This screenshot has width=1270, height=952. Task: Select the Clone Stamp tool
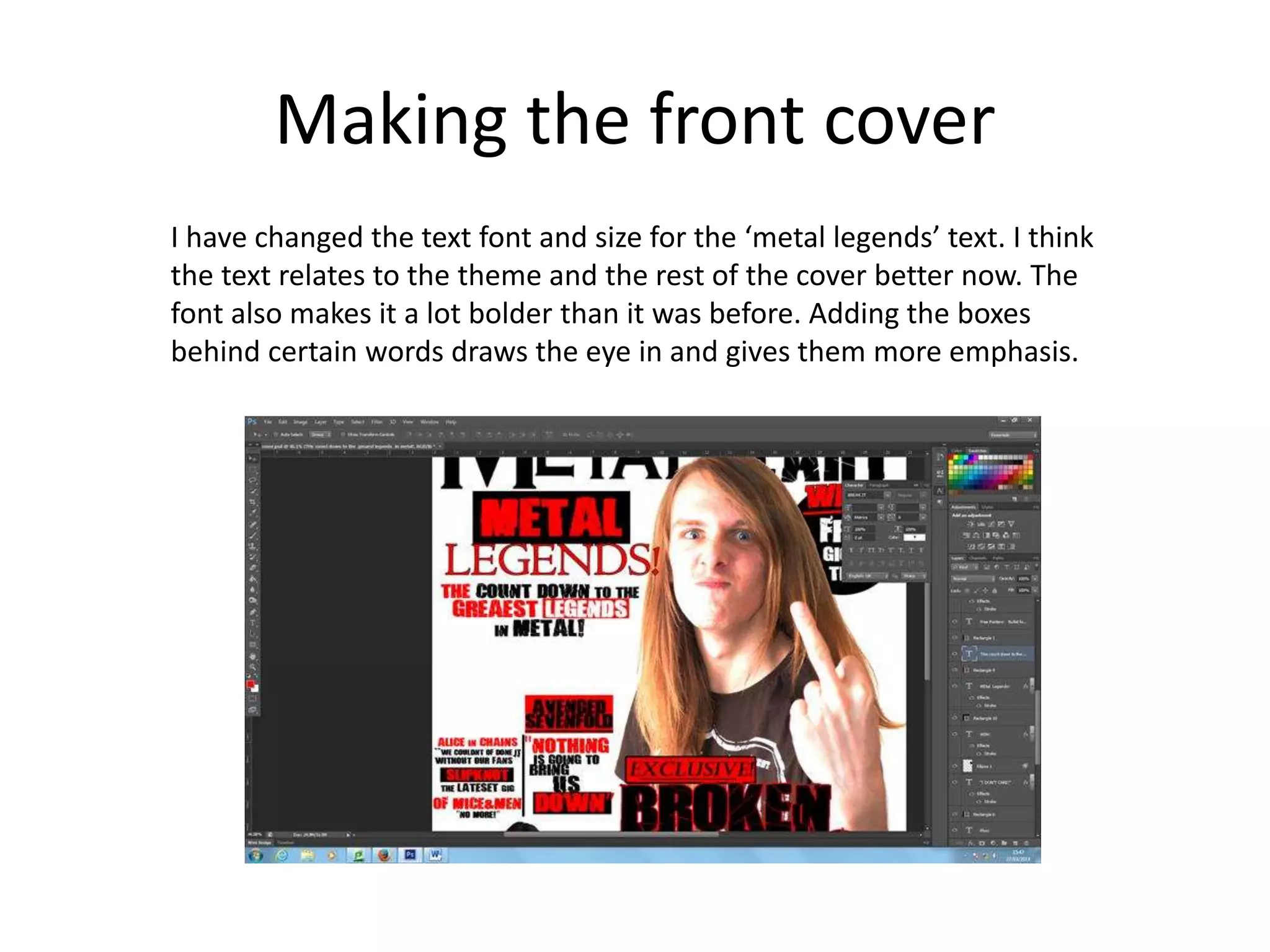[x=252, y=545]
